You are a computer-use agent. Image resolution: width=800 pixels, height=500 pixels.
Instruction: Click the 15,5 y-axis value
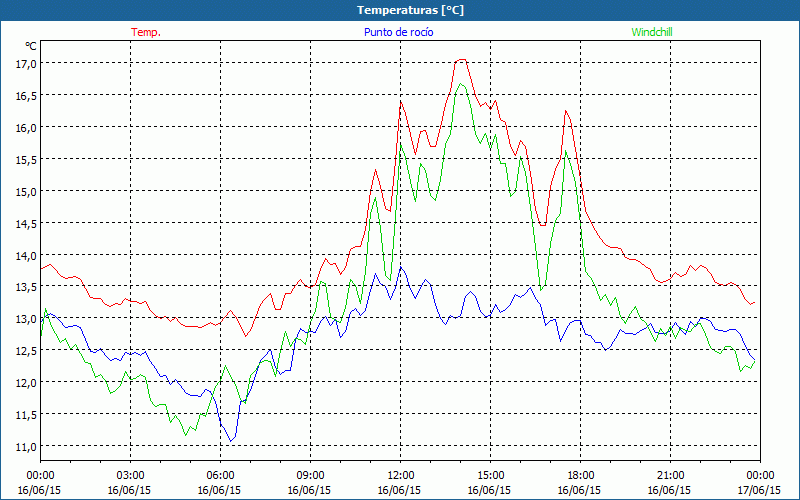(x=28, y=159)
